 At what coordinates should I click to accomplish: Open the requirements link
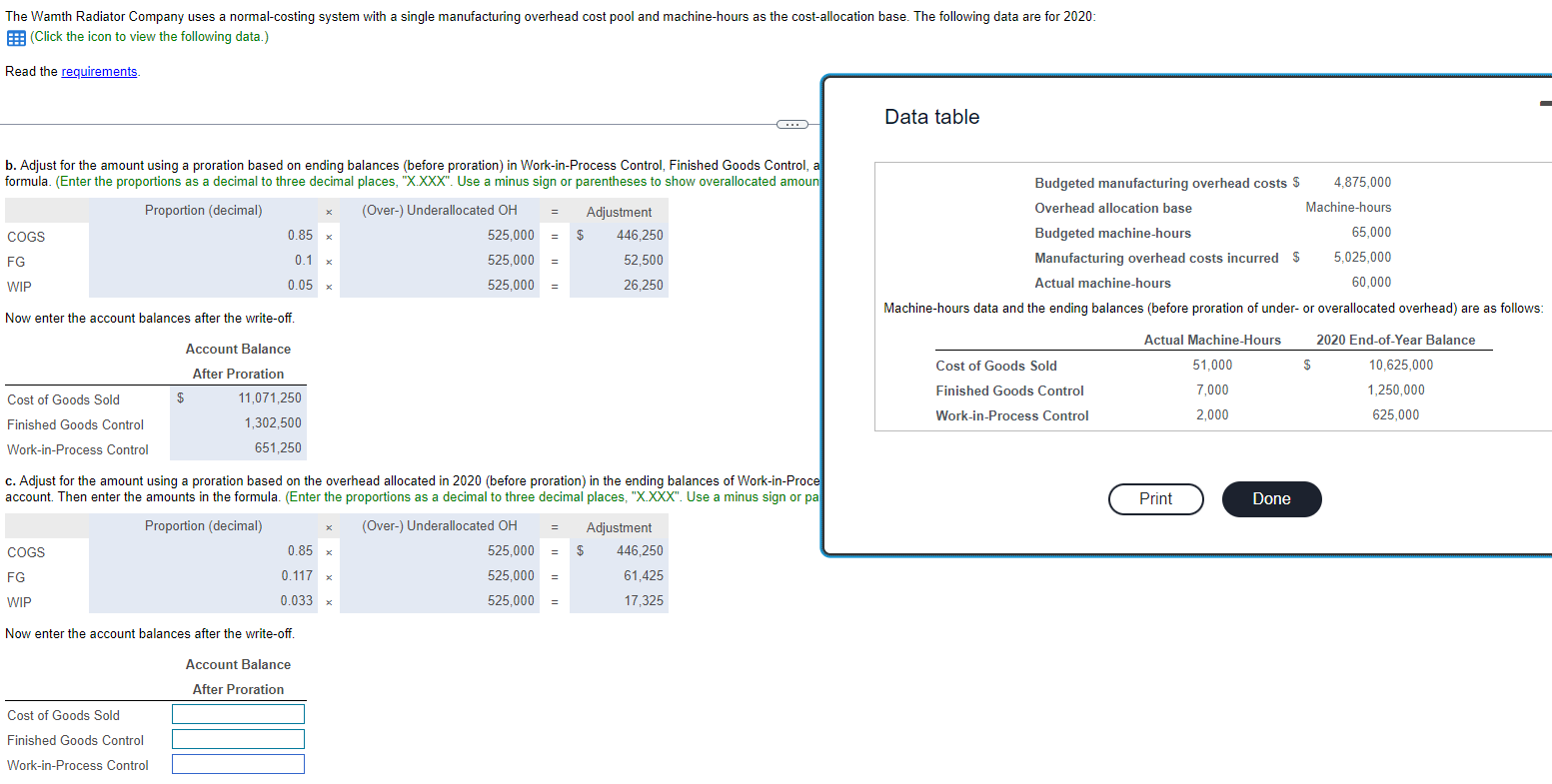(x=99, y=71)
